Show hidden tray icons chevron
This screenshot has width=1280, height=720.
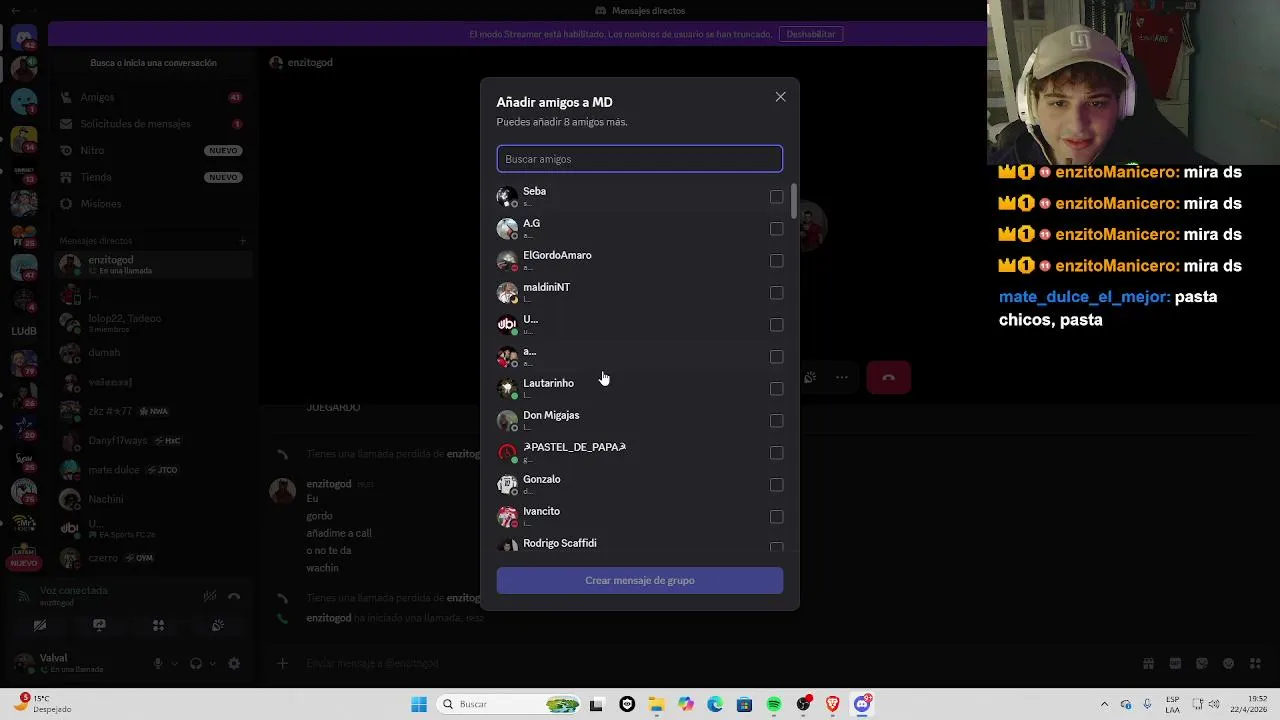(x=1104, y=704)
